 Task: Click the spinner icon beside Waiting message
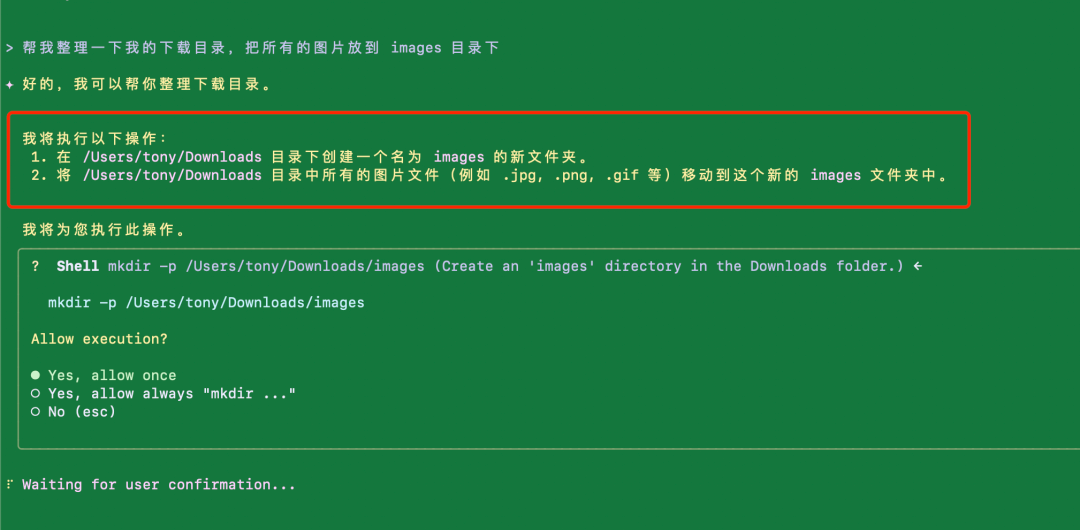[x=9, y=484]
